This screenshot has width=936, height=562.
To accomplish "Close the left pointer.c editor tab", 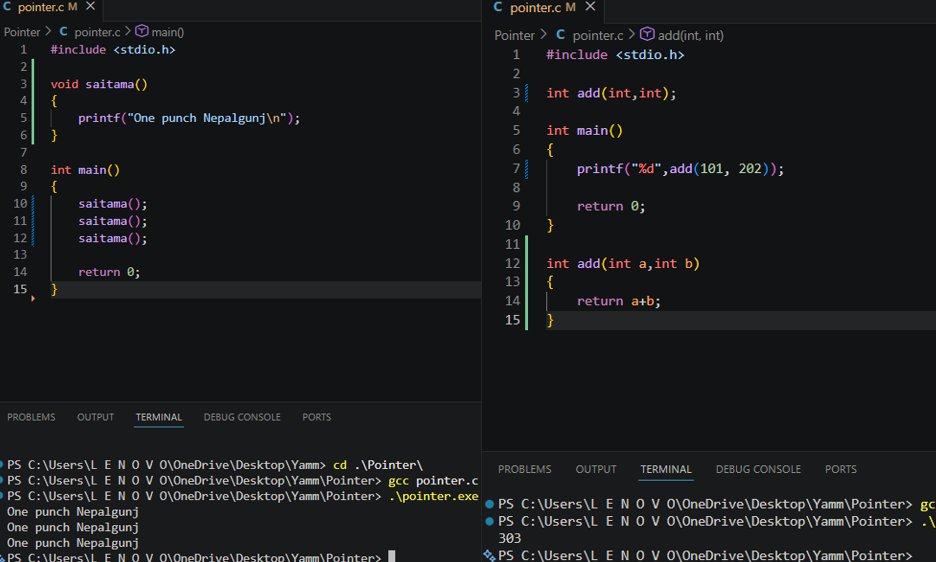I will point(90,6).
